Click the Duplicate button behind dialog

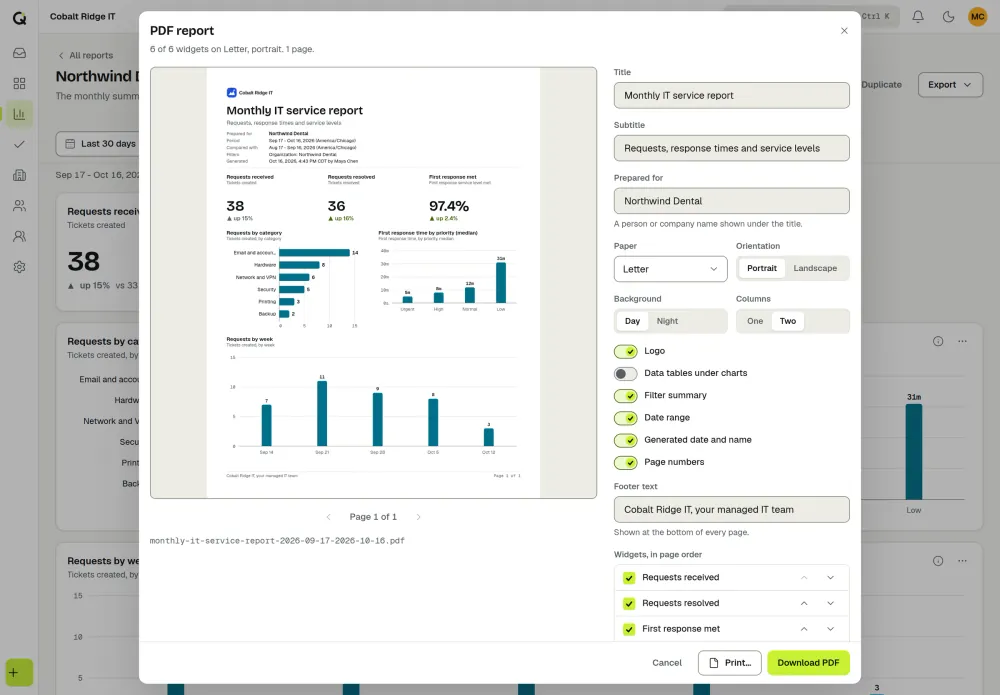pyautogui.click(x=881, y=85)
